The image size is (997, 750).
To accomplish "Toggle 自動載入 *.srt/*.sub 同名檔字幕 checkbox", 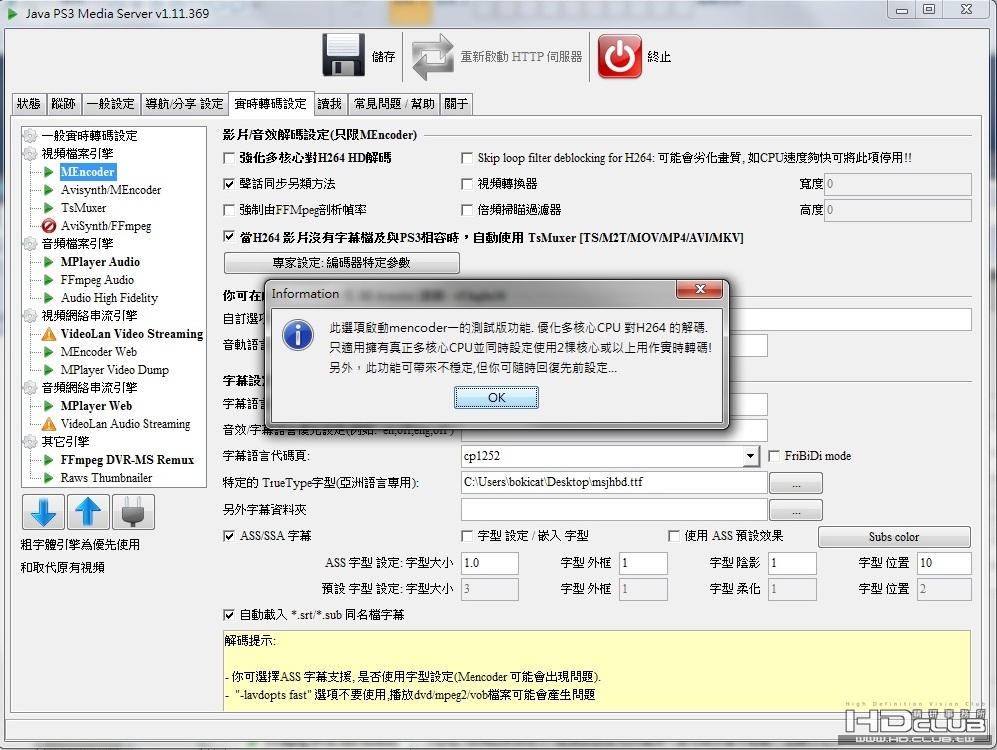I will tap(229, 615).
